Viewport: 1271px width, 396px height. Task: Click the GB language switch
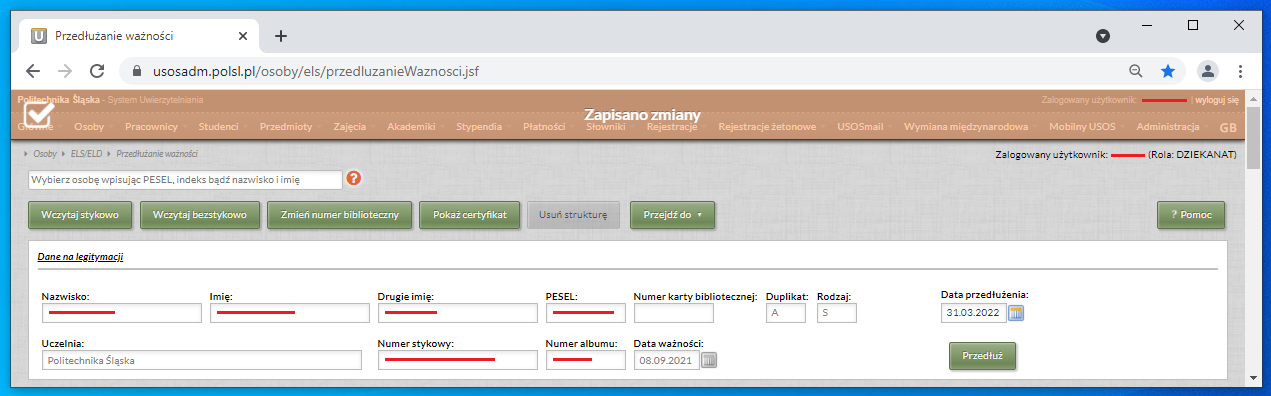pyautogui.click(x=1228, y=128)
